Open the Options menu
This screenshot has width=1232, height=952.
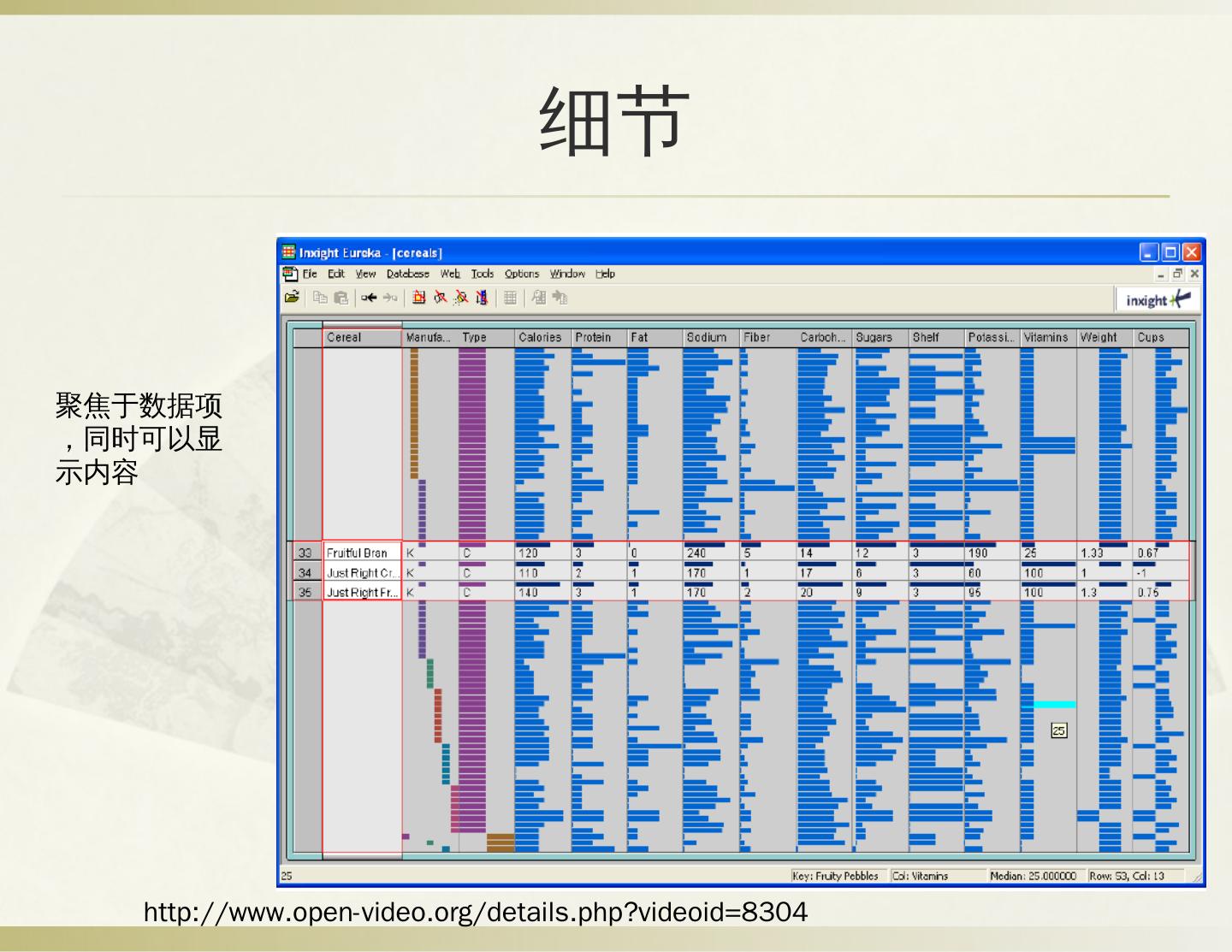click(x=522, y=274)
